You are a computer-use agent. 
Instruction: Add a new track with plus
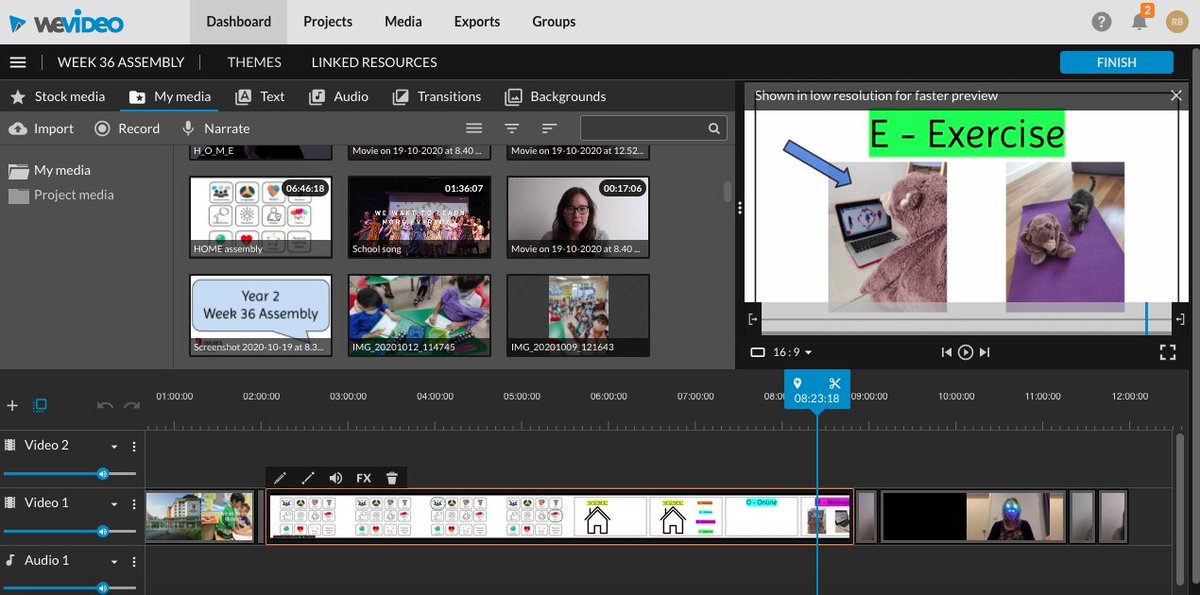[x=12, y=405]
